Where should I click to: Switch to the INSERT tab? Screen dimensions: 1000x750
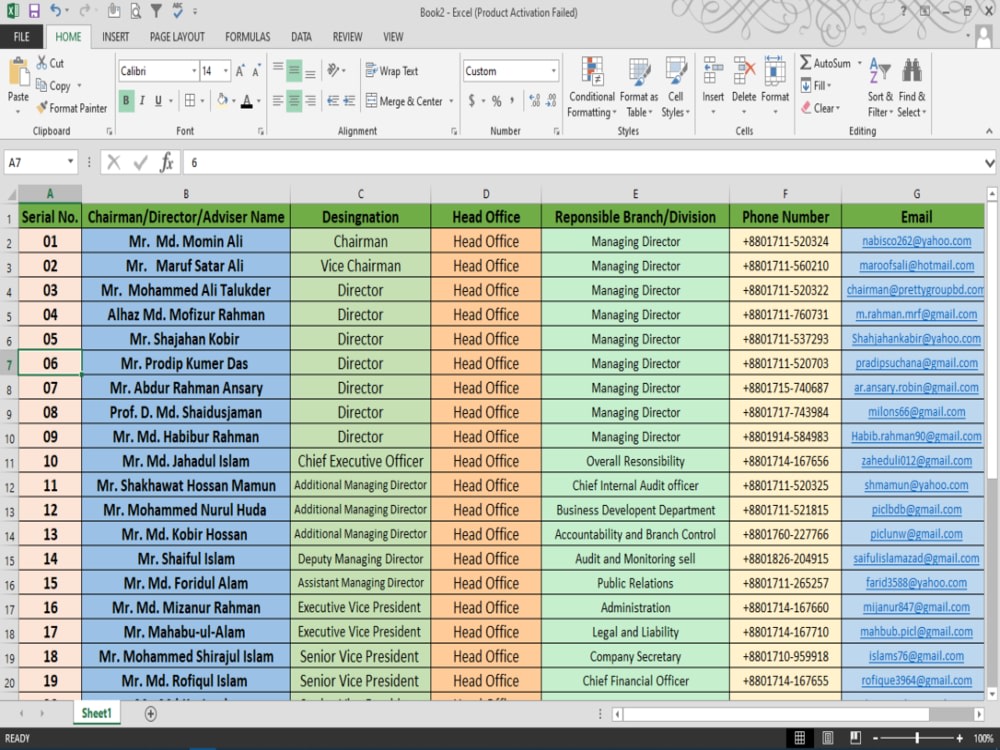115,36
